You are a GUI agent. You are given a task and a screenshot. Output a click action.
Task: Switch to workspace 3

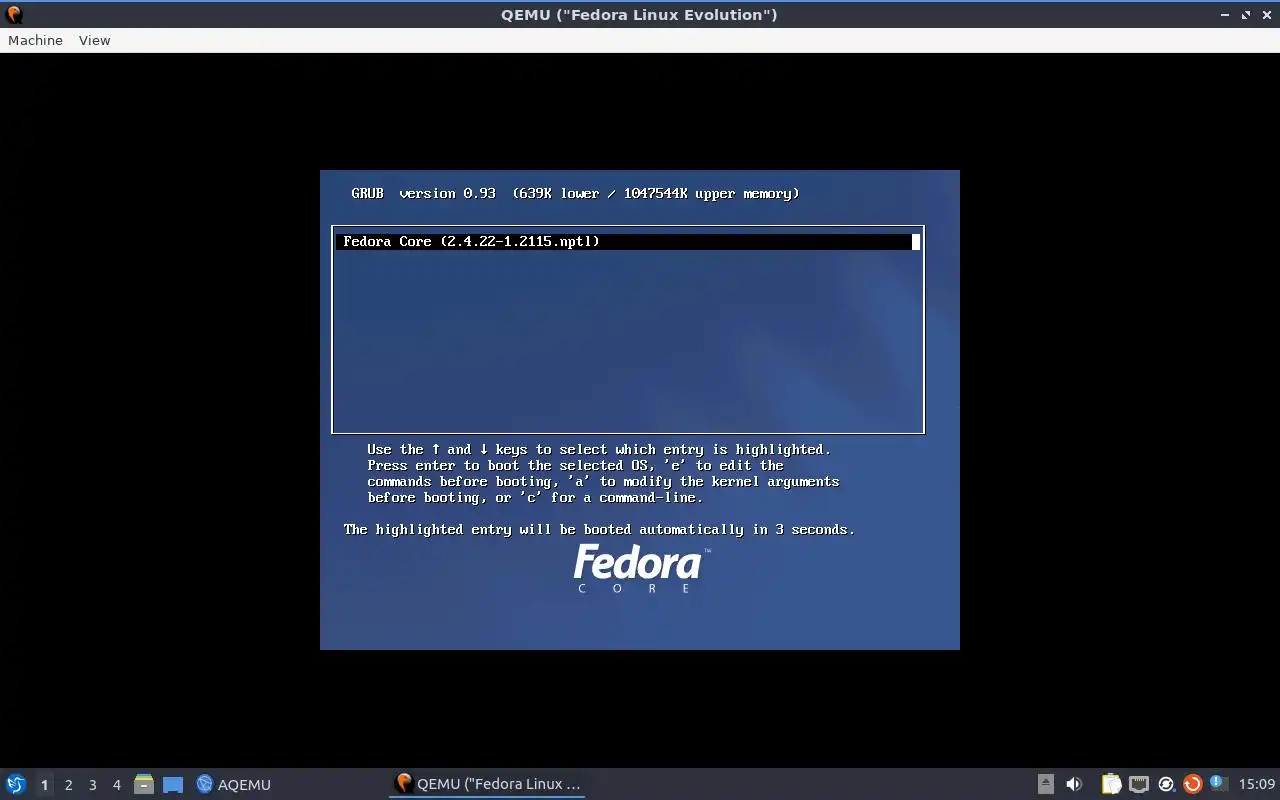point(92,785)
